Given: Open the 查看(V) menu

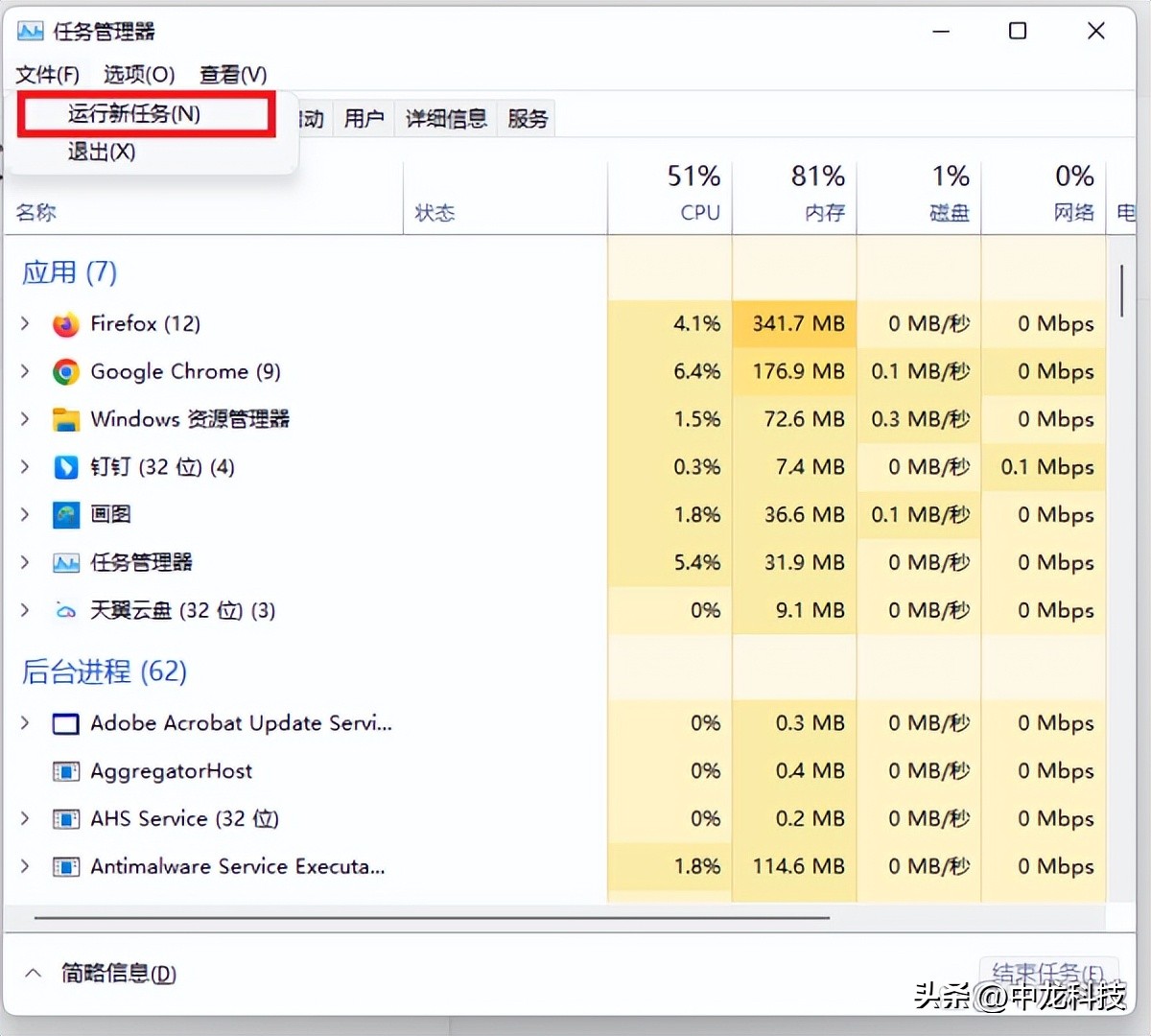Looking at the screenshot, I should pyautogui.click(x=231, y=75).
